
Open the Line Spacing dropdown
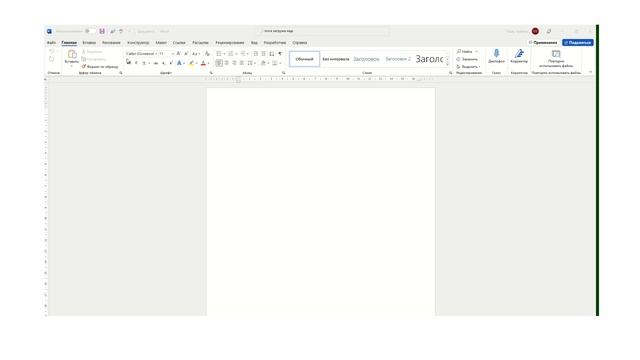251,63
